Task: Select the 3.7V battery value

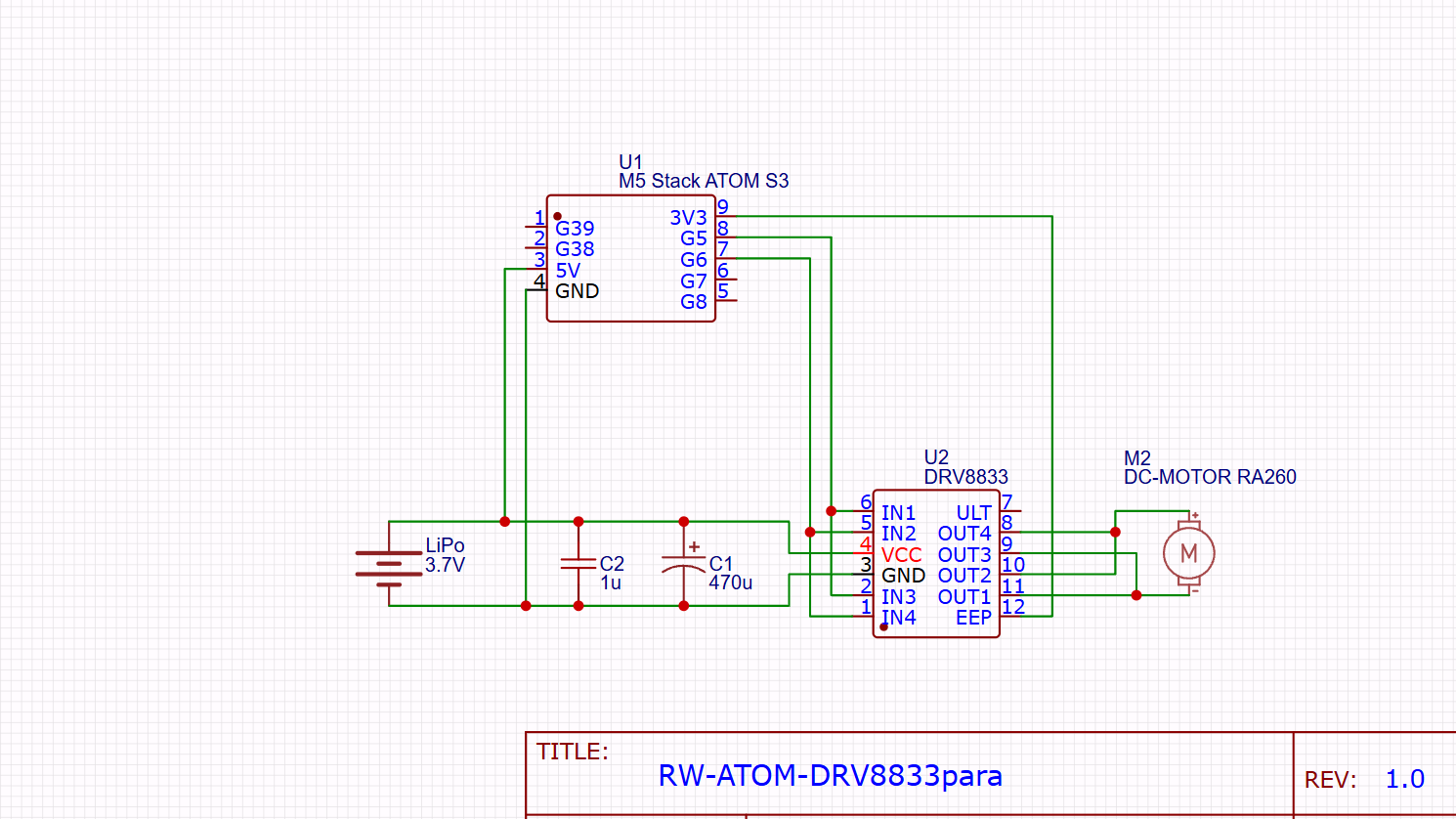Action: click(445, 565)
